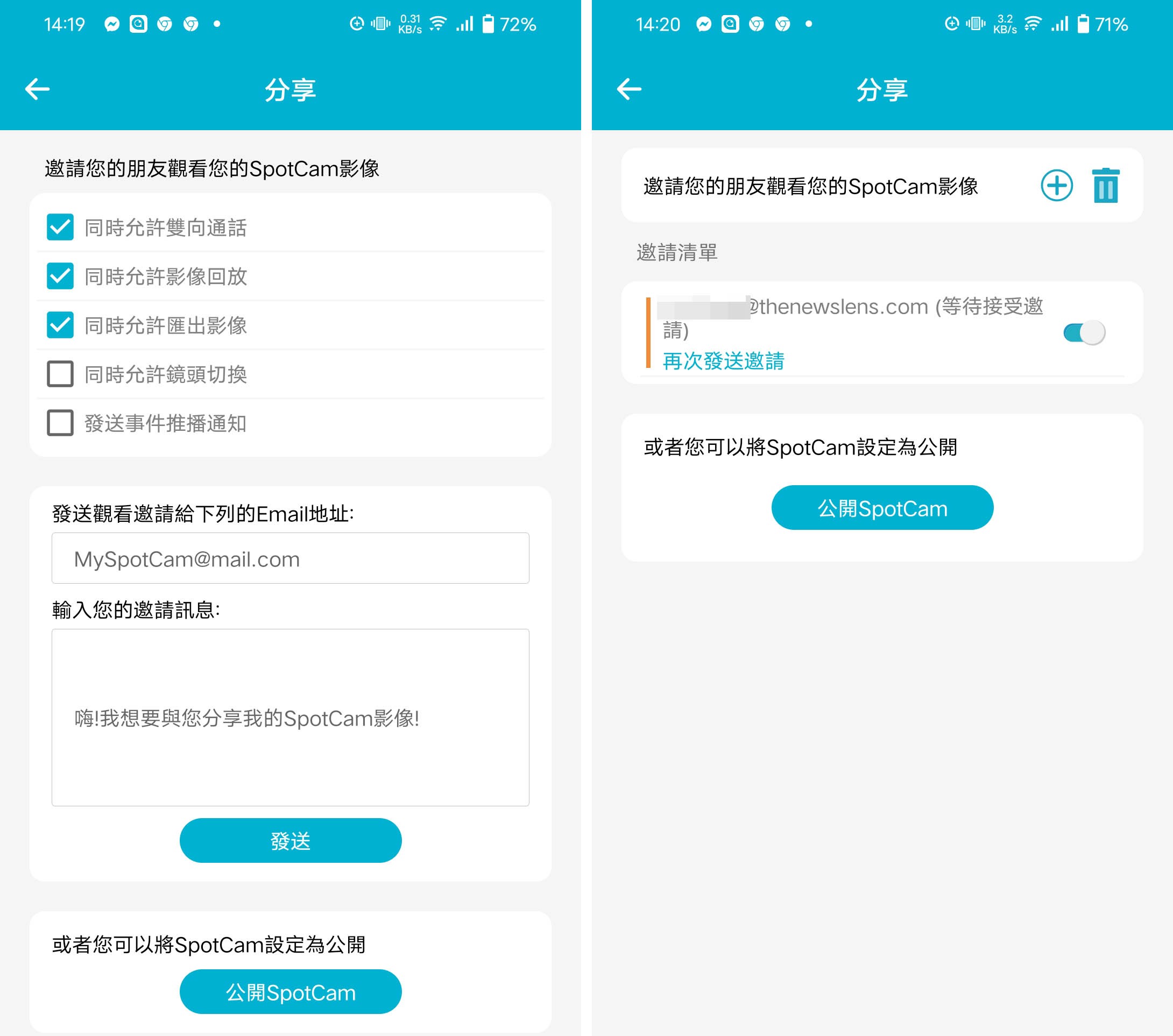
Task: Tap second Chrome notification icon in left status bar
Action: click(191, 24)
